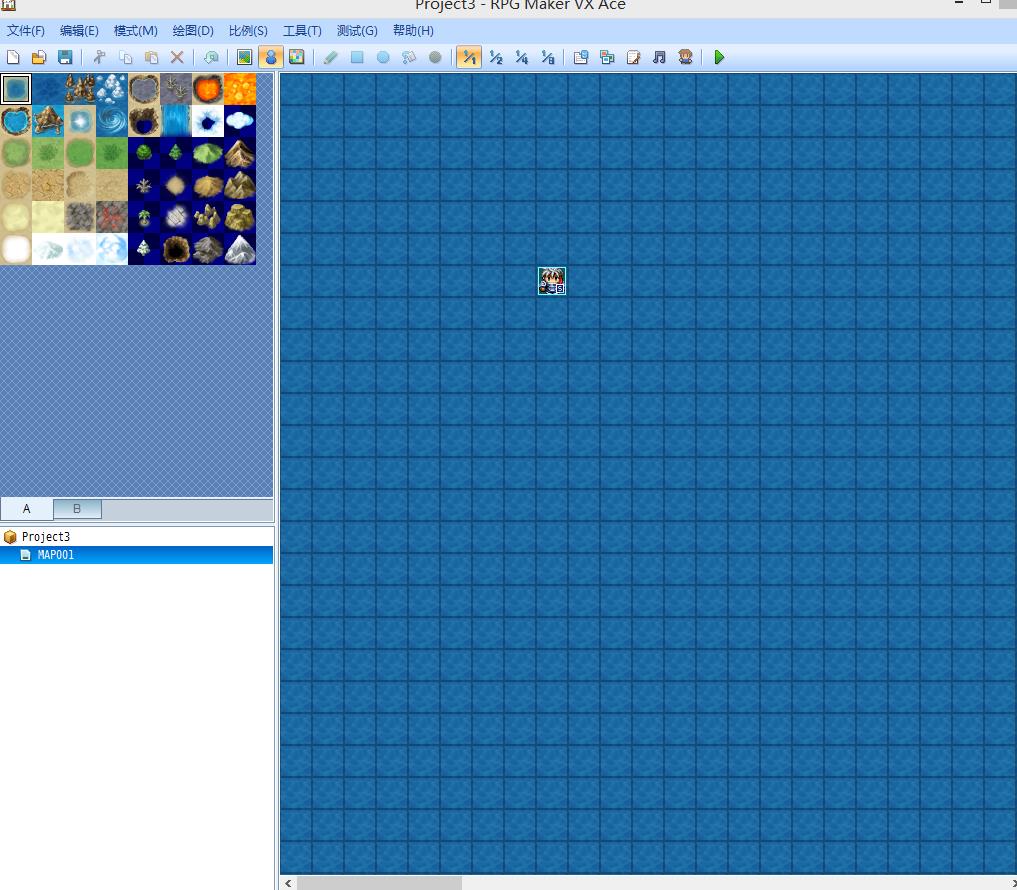
Task: Switch to tileset tab B
Action: tap(77, 509)
